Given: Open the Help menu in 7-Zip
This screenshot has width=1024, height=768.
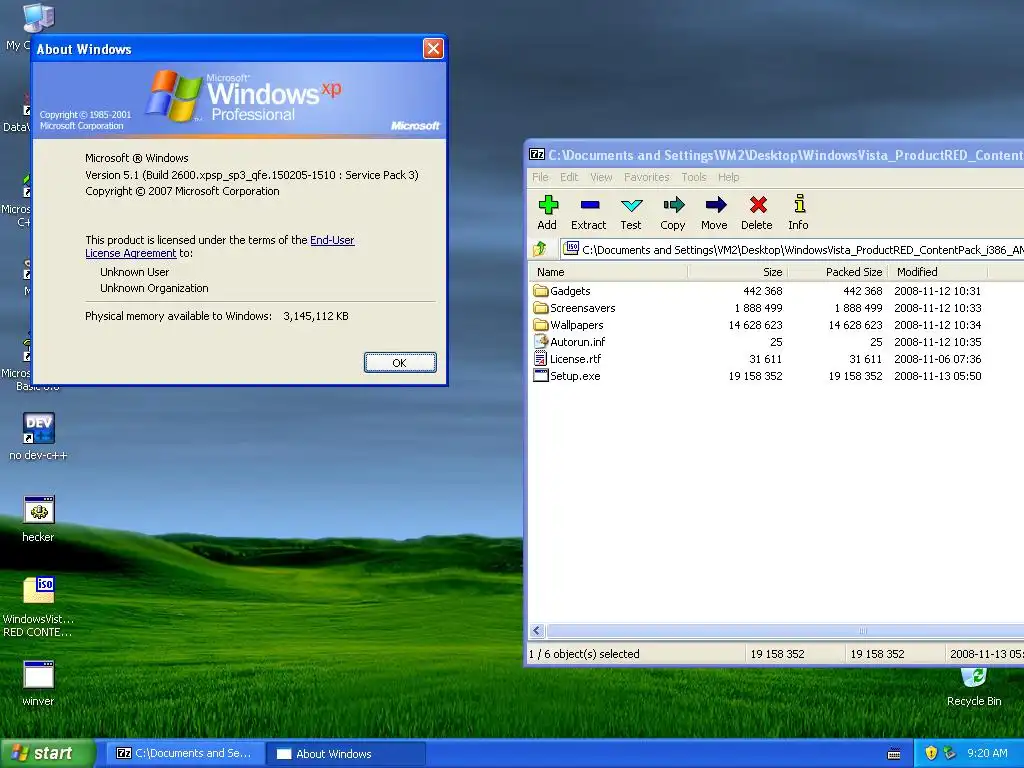Looking at the screenshot, I should (x=728, y=177).
